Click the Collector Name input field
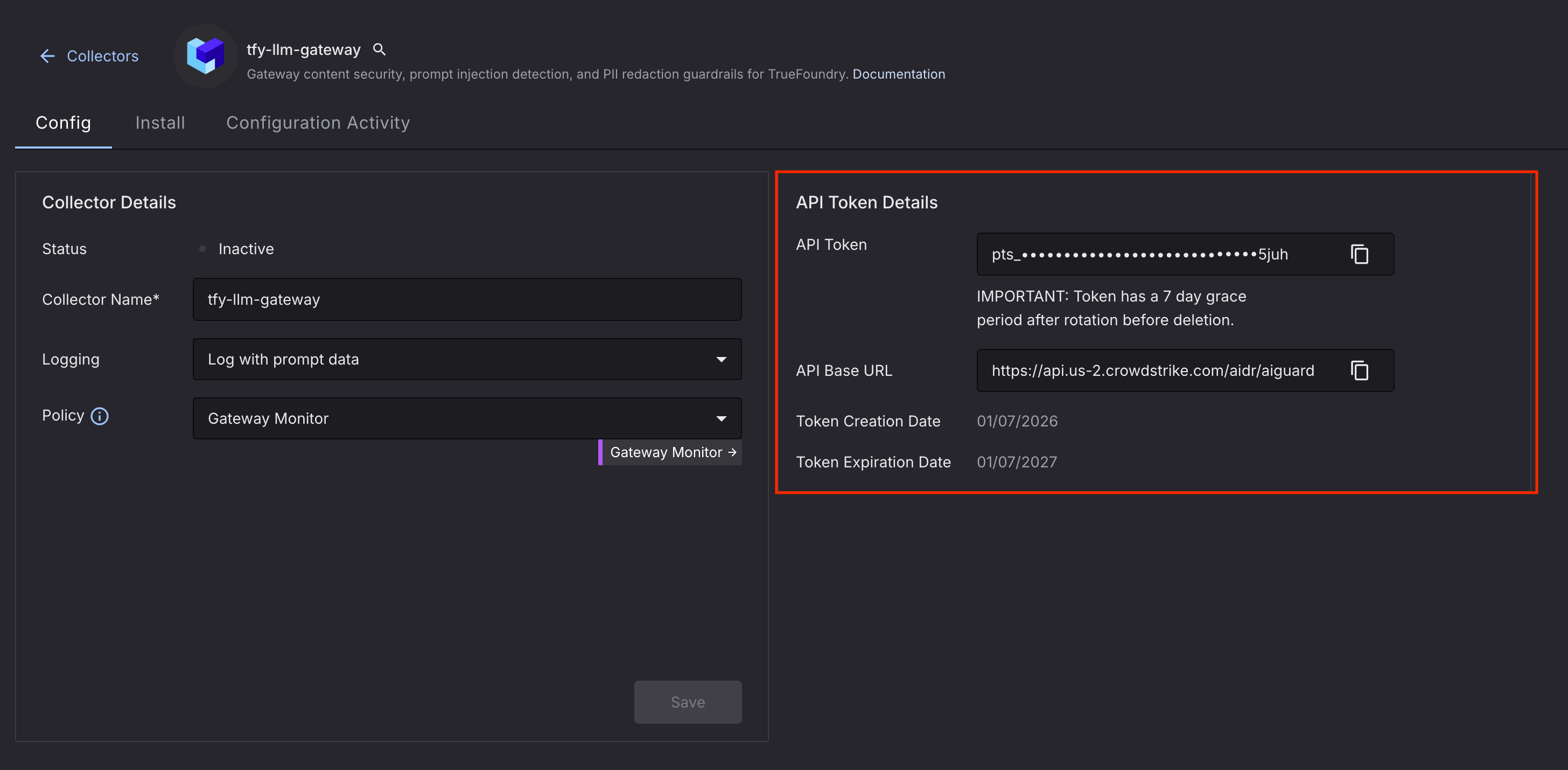Viewport: 1568px width, 770px height. pyautogui.click(x=467, y=299)
